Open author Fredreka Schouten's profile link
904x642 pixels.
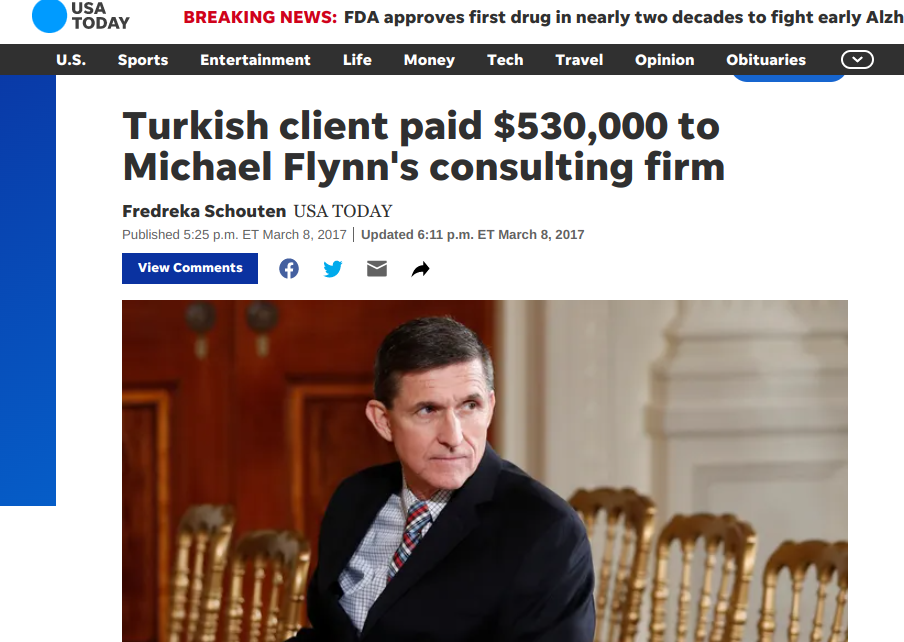[x=204, y=211]
